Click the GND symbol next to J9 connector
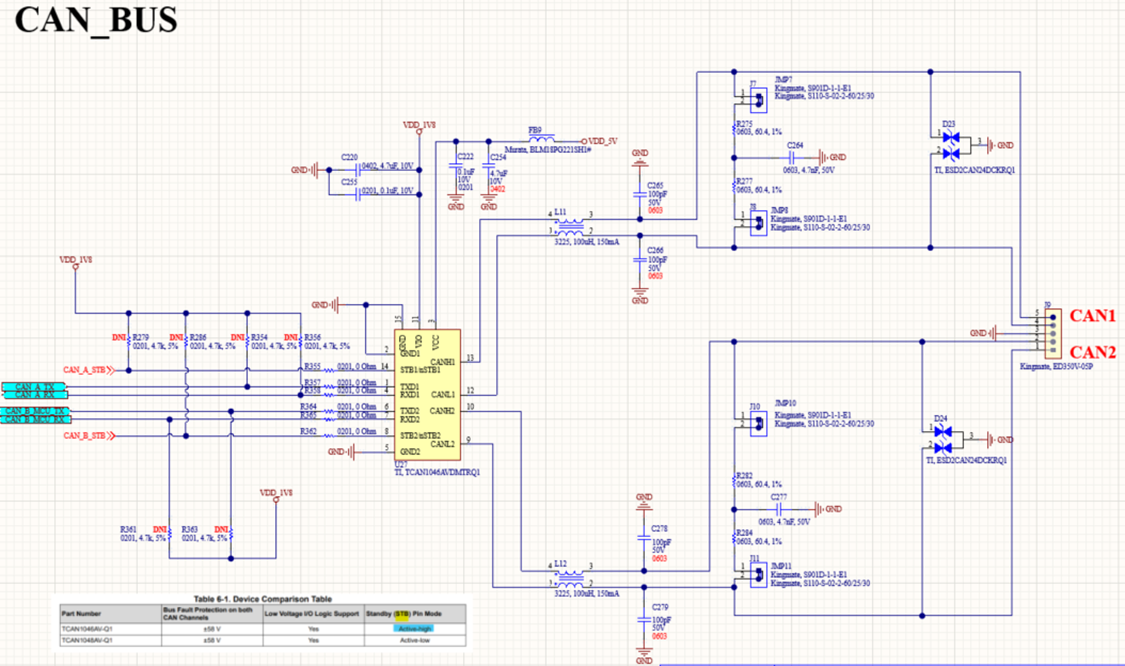The image size is (1125, 666). [x=984, y=333]
